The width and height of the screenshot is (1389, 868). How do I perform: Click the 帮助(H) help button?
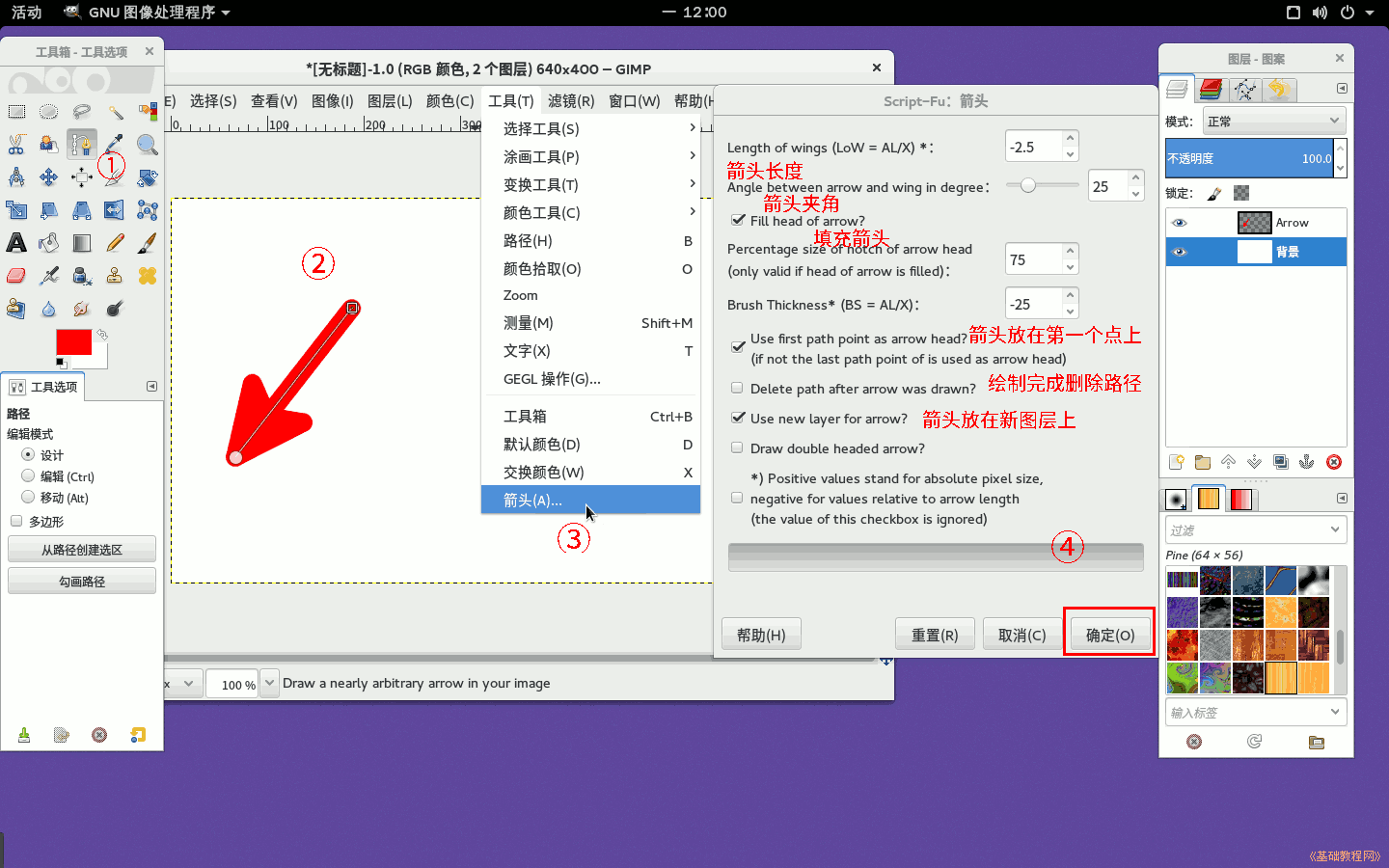[761, 635]
